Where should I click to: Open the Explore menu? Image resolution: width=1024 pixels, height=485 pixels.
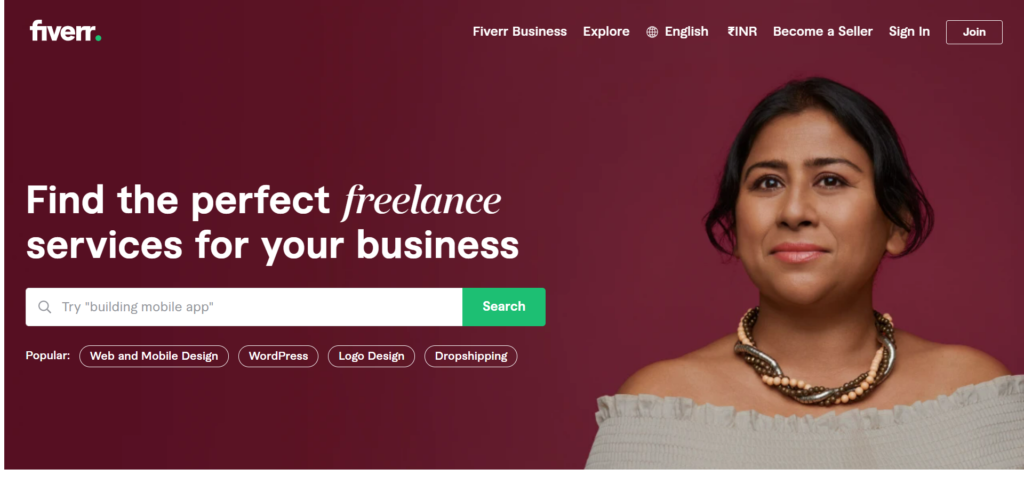[606, 31]
